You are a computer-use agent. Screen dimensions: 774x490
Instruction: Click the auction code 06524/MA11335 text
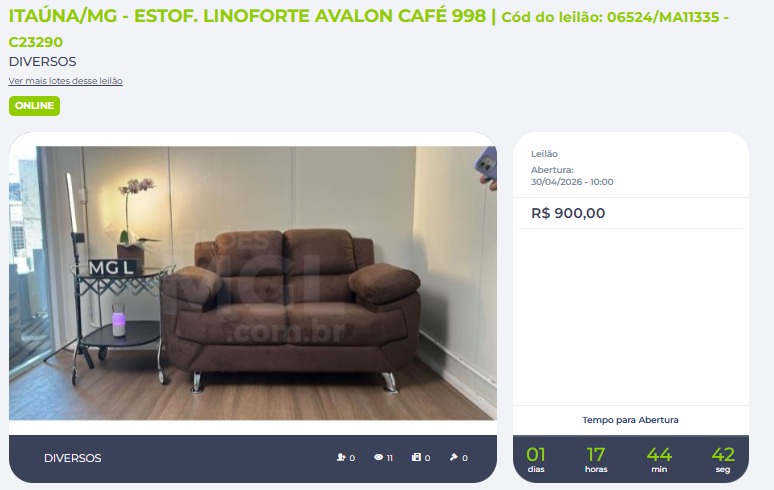point(663,17)
